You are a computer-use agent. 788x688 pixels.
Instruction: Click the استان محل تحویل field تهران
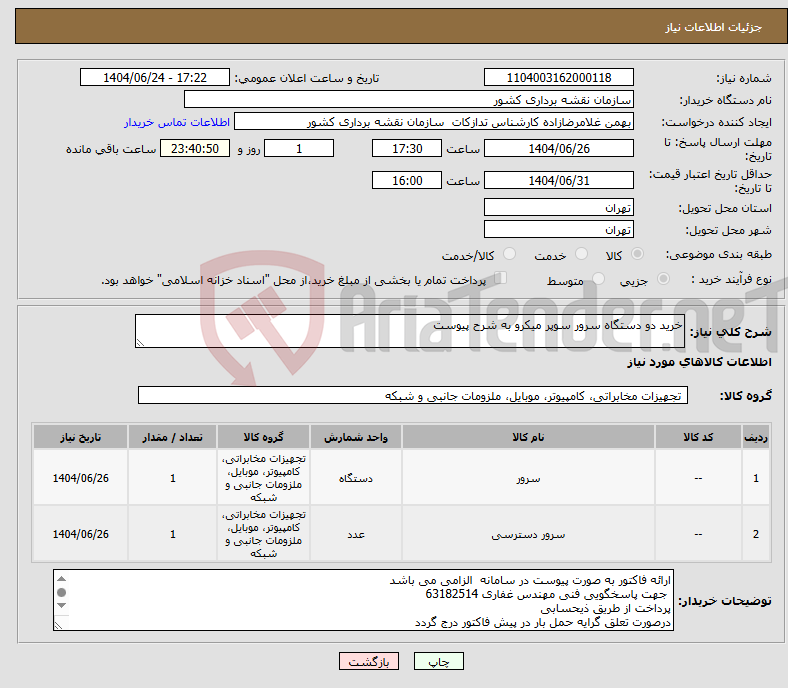(x=558, y=208)
